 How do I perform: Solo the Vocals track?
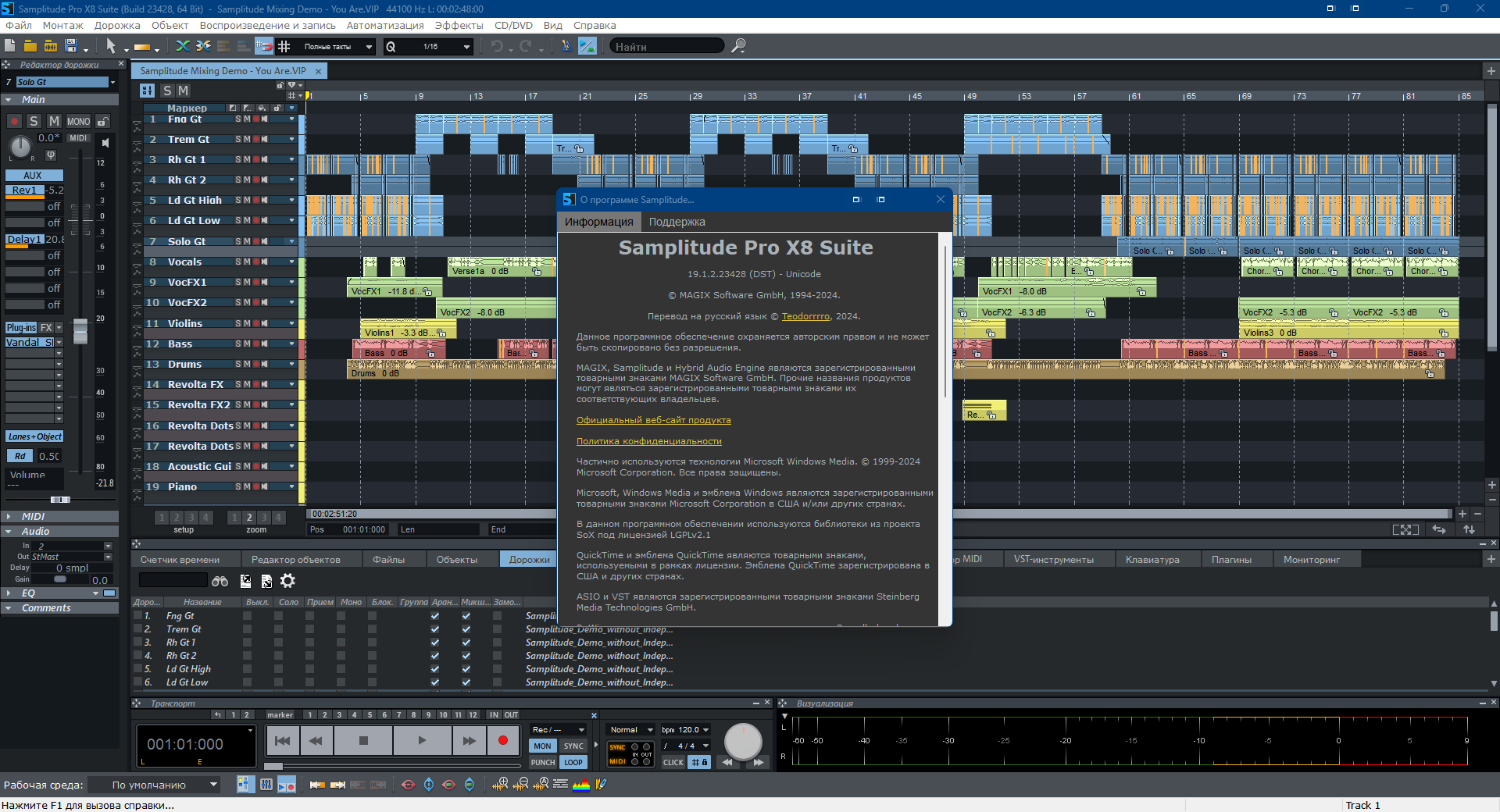pos(238,262)
